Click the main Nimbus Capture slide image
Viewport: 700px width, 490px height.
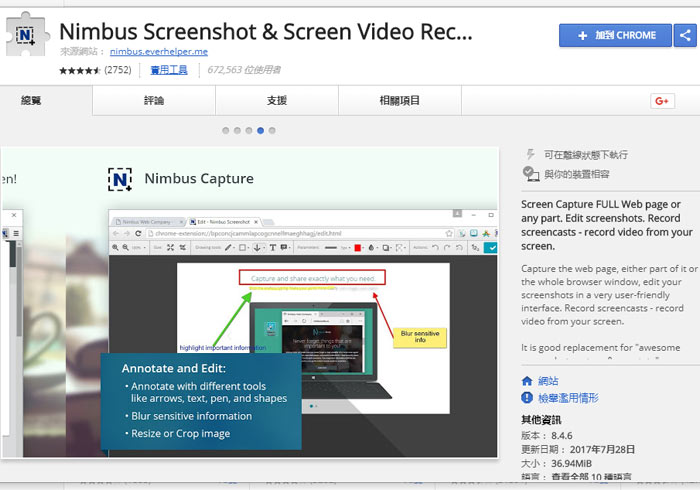(250, 302)
